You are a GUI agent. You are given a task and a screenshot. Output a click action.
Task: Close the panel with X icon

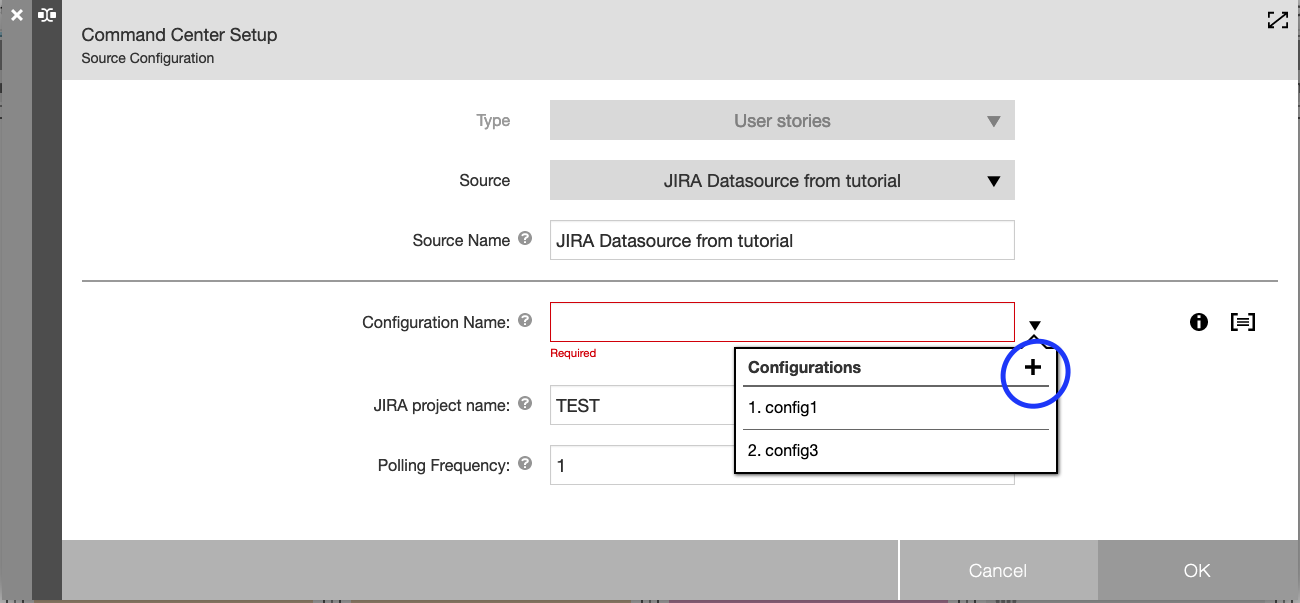point(16,15)
